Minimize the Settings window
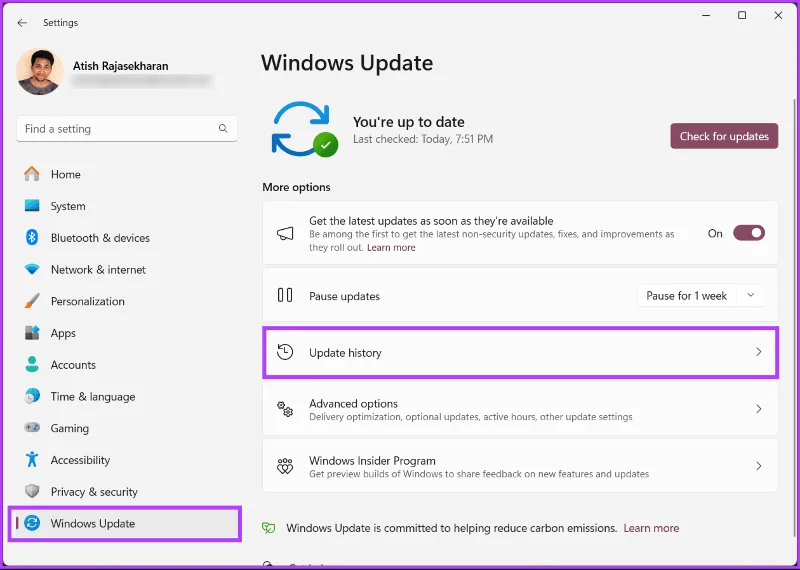 [x=706, y=16]
